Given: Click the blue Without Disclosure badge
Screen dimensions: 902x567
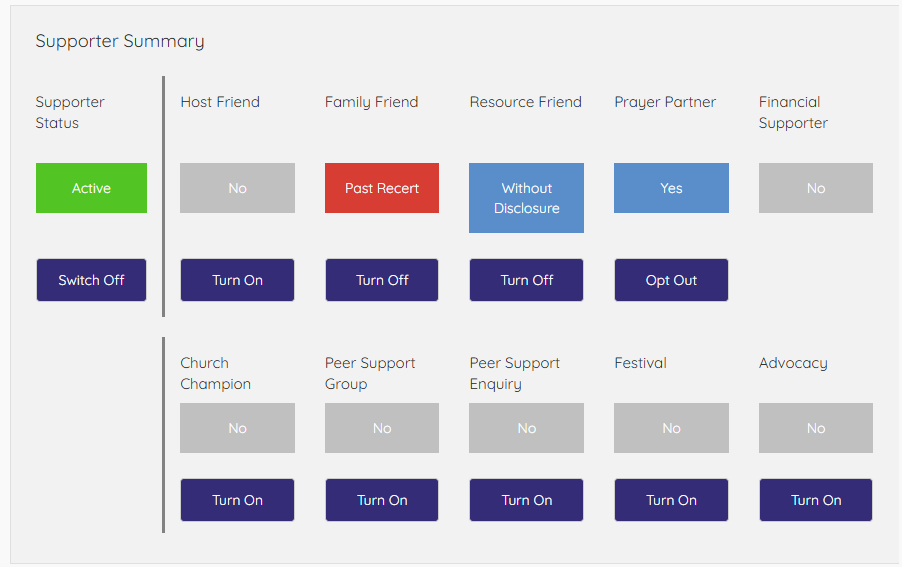Looking at the screenshot, I should 526,198.
